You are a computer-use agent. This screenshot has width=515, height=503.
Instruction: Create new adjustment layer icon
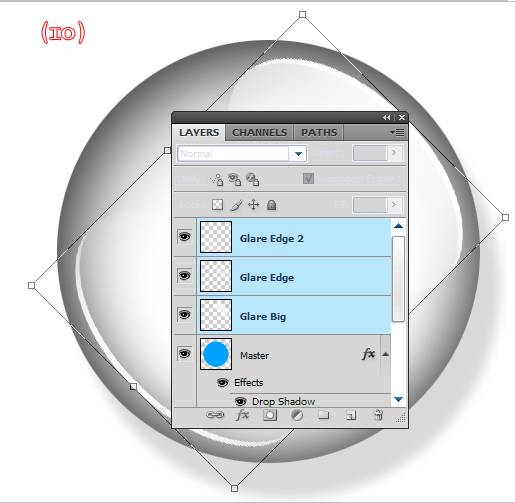pyautogui.click(x=297, y=415)
